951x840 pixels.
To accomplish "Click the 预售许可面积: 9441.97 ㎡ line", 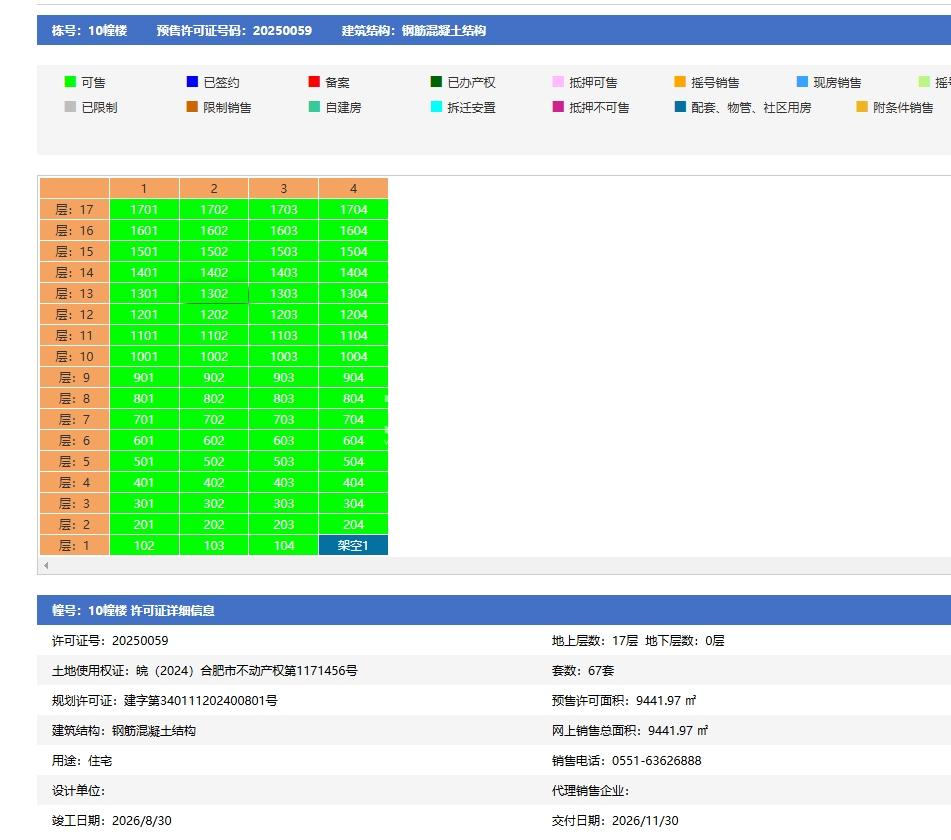I will pos(624,701).
